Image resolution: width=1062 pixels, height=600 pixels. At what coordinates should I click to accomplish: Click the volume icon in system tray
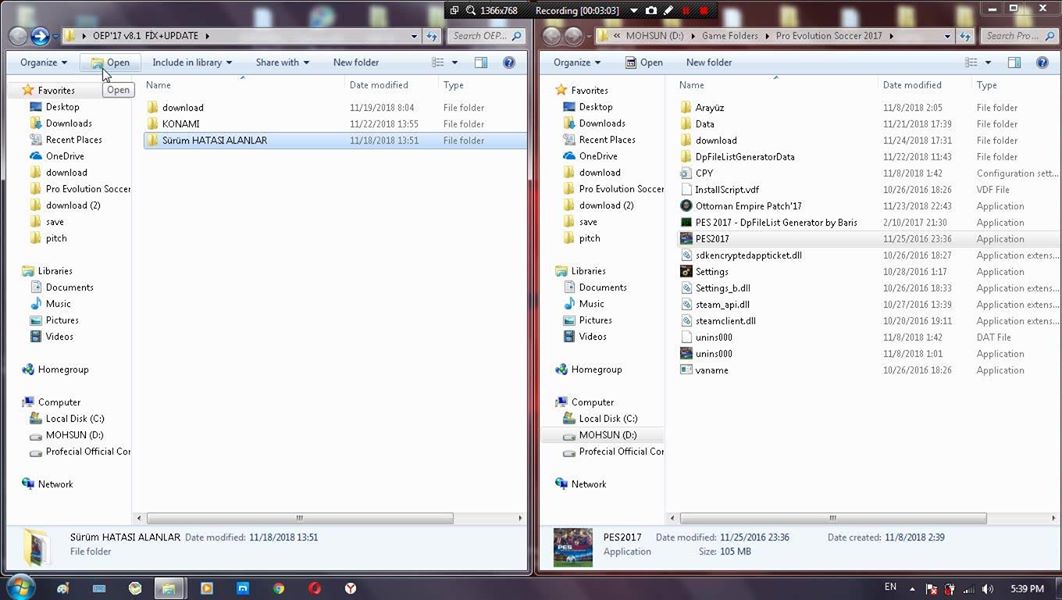coord(987,589)
